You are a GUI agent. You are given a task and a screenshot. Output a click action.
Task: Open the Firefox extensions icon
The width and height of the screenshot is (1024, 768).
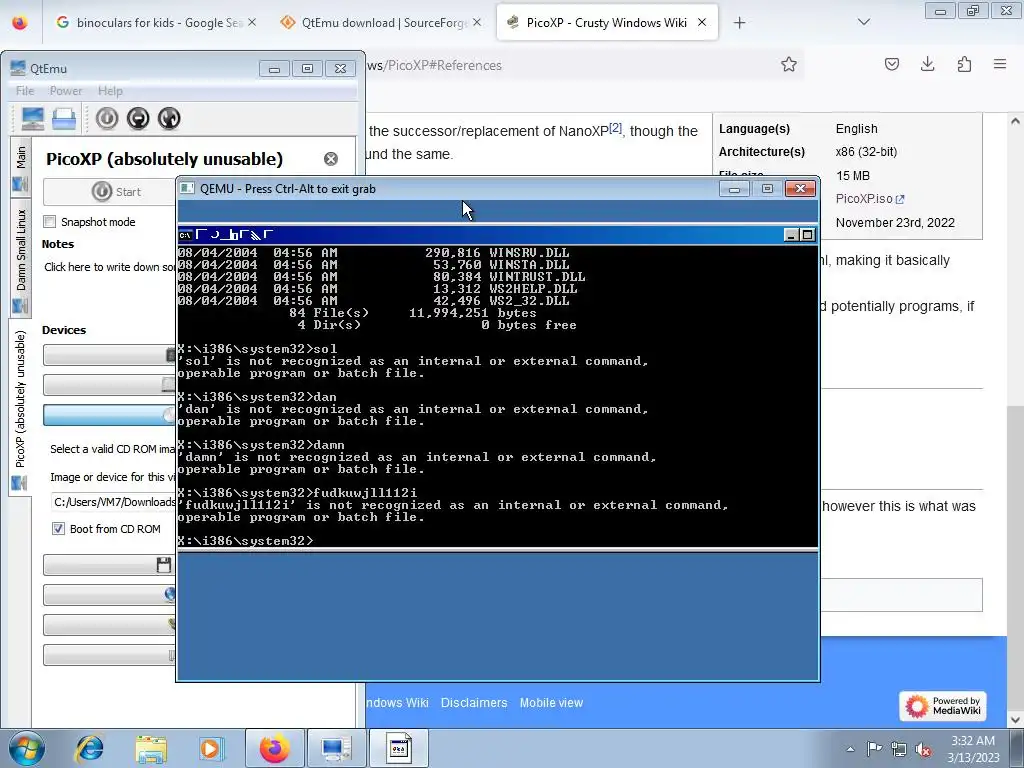pos(964,64)
